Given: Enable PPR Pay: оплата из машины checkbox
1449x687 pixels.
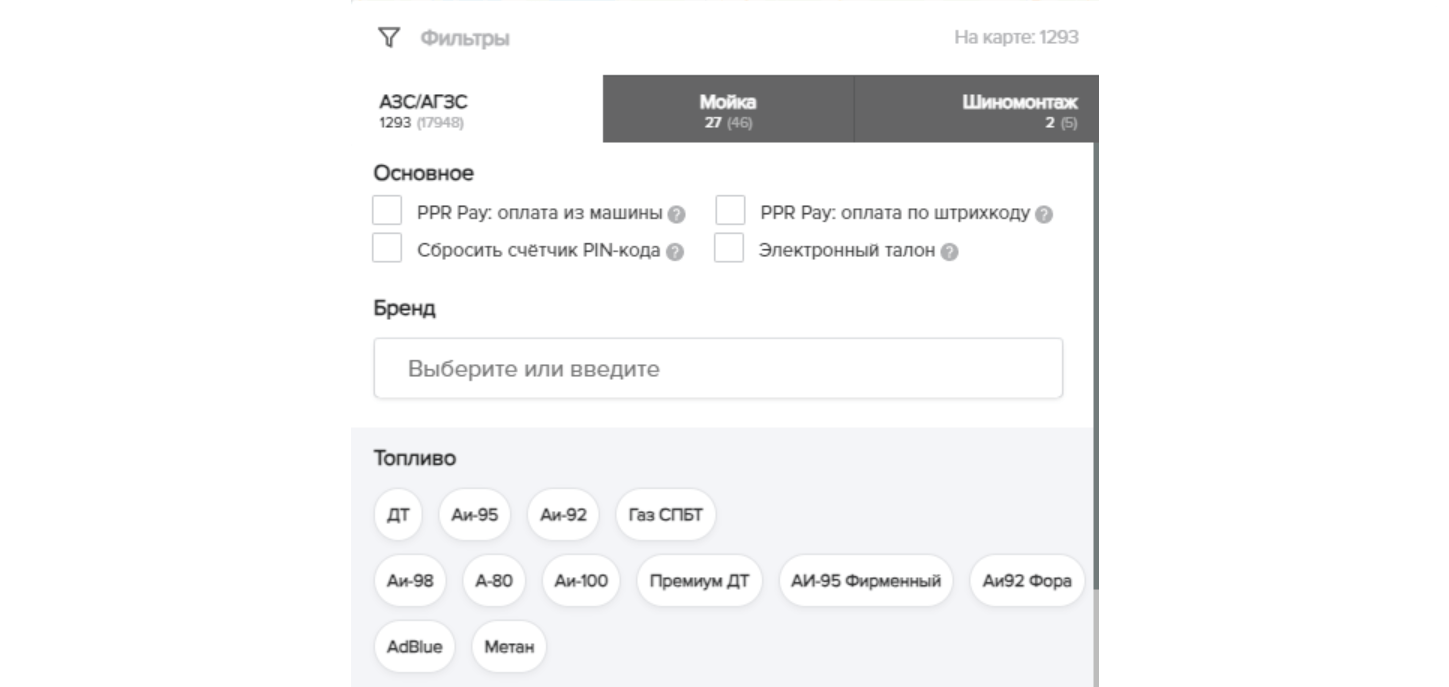Looking at the screenshot, I should 387,211.
